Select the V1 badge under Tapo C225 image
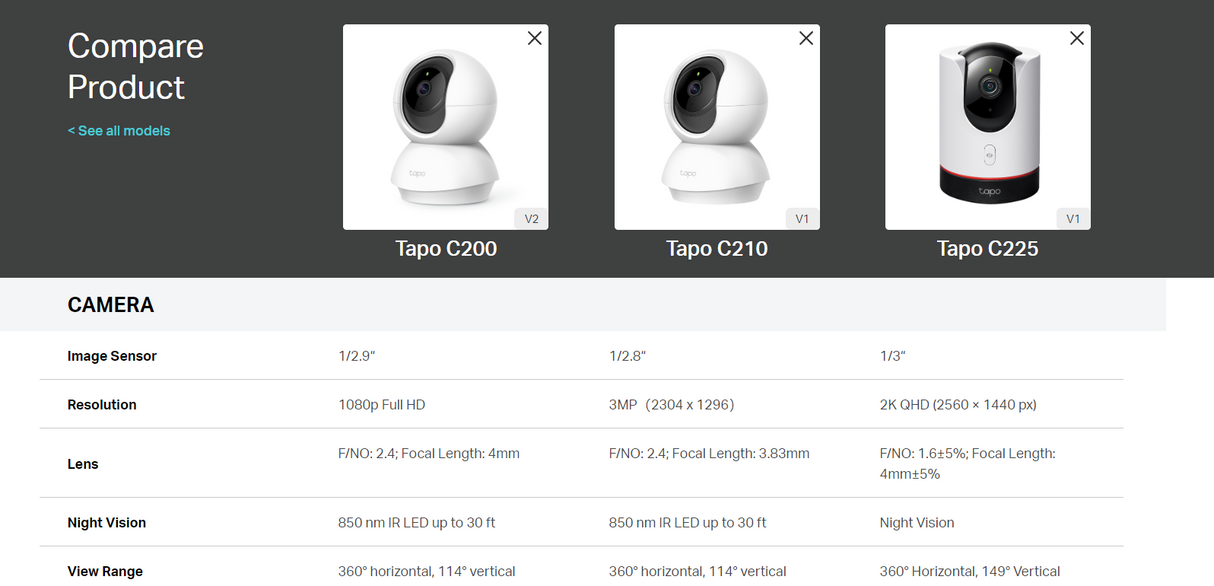 [x=1073, y=218]
